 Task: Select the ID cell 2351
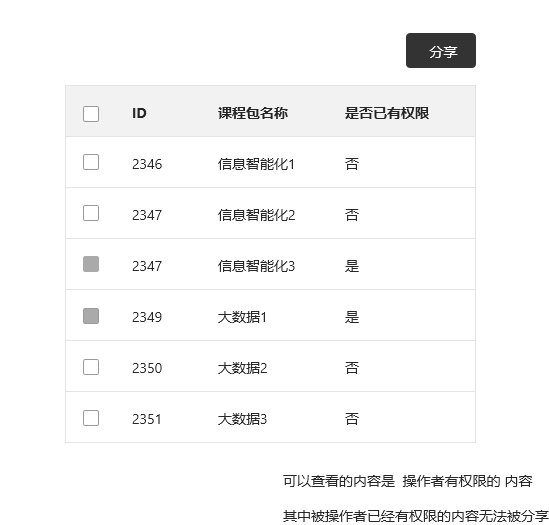coord(147,419)
